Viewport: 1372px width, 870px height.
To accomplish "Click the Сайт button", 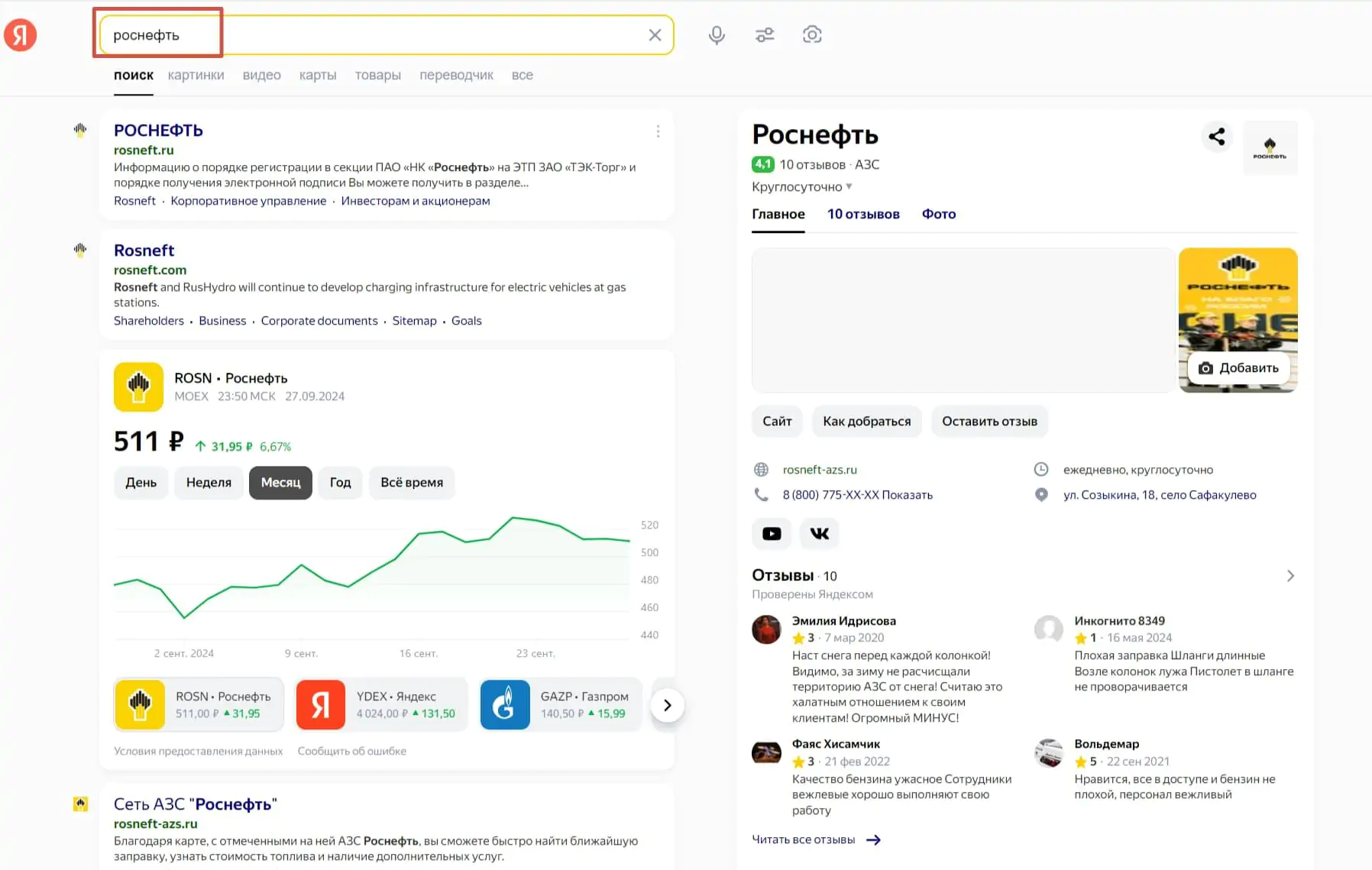I will 777,422.
